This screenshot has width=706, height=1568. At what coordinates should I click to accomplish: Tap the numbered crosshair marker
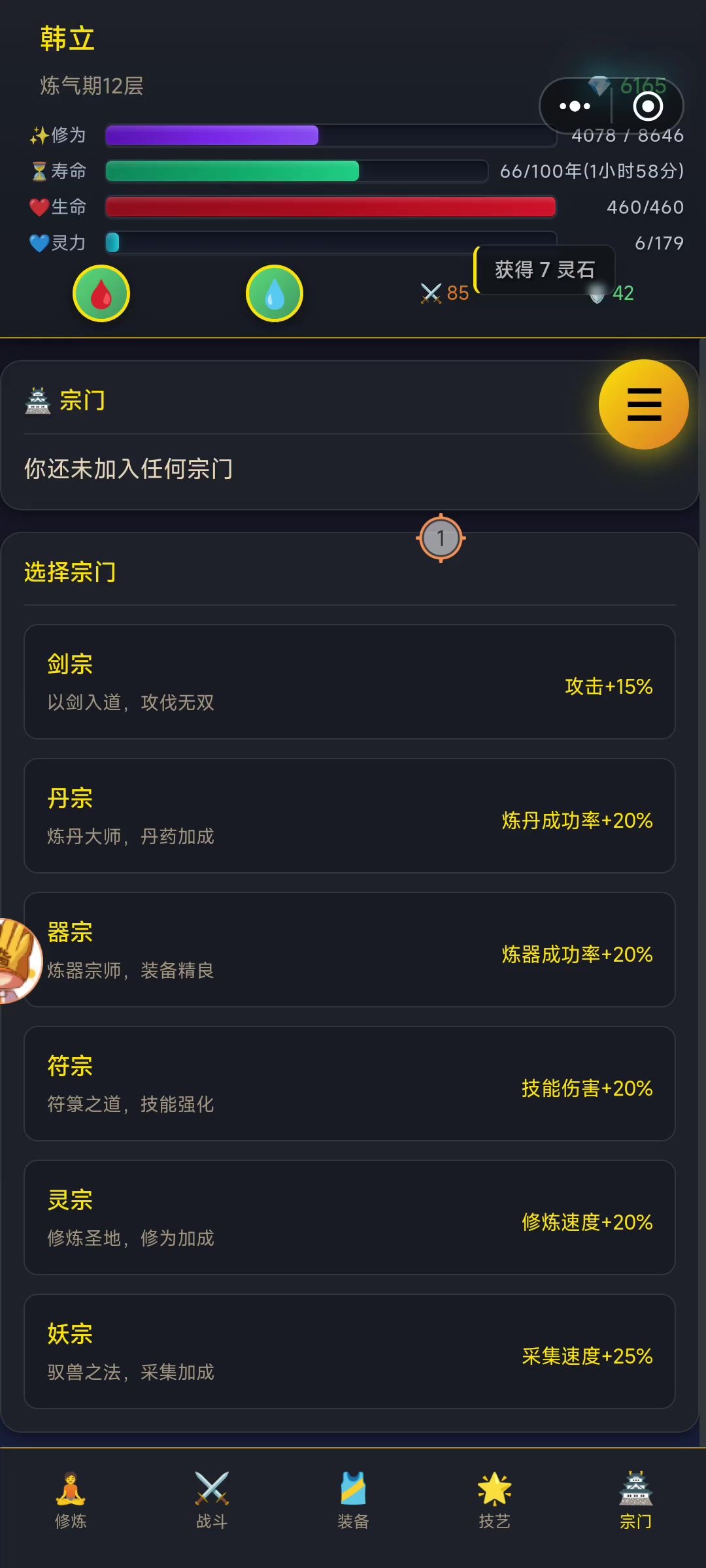[x=441, y=538]
